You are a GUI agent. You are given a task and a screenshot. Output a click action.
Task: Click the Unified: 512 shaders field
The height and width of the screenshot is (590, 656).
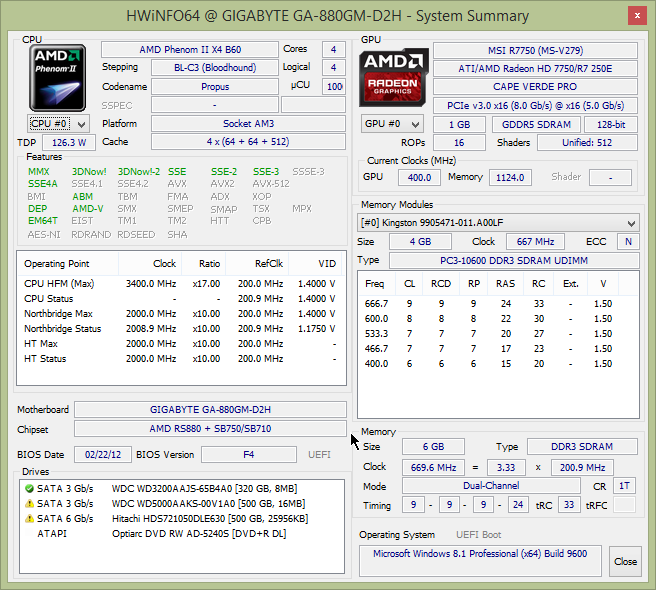click(587, 142)
